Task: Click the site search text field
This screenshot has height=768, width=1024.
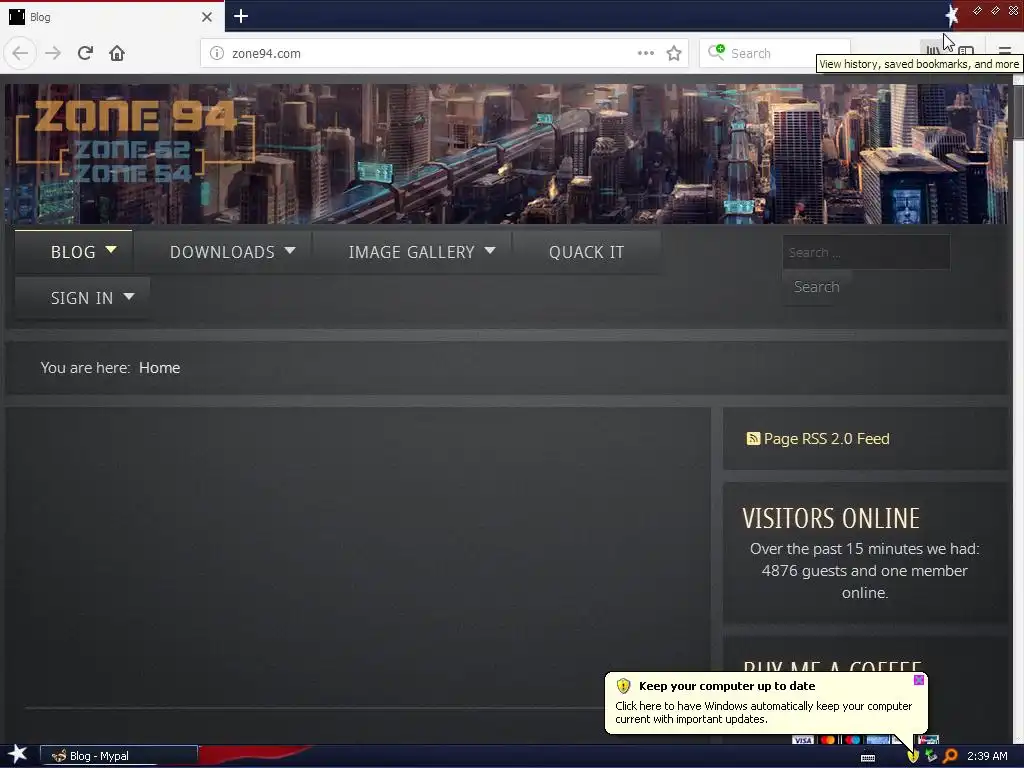Action: coord(866,252)
